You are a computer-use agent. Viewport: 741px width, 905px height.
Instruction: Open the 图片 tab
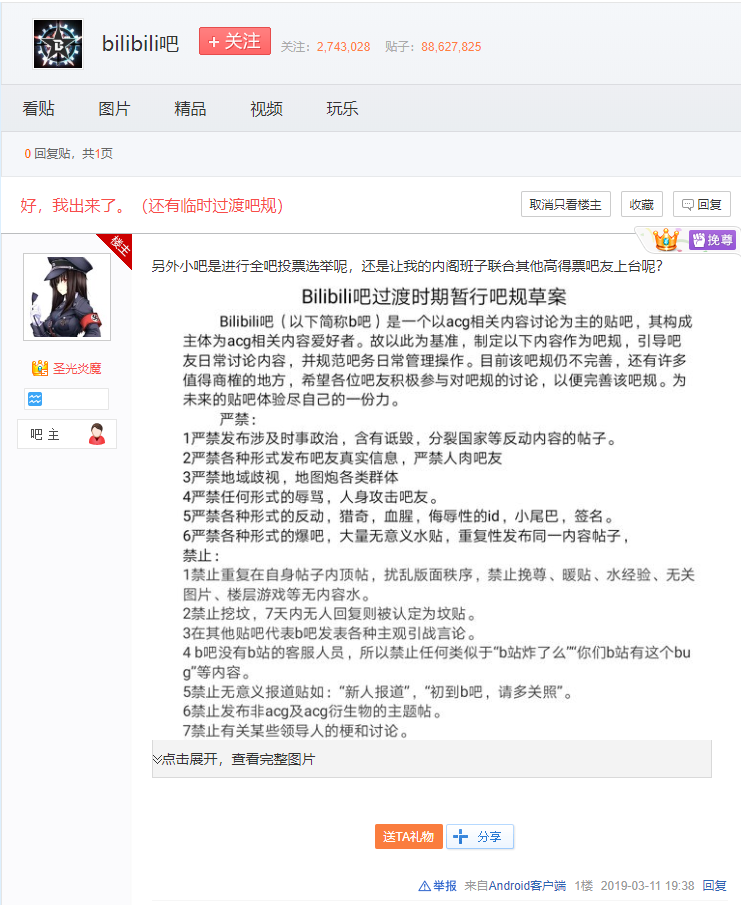pos(114,108)
